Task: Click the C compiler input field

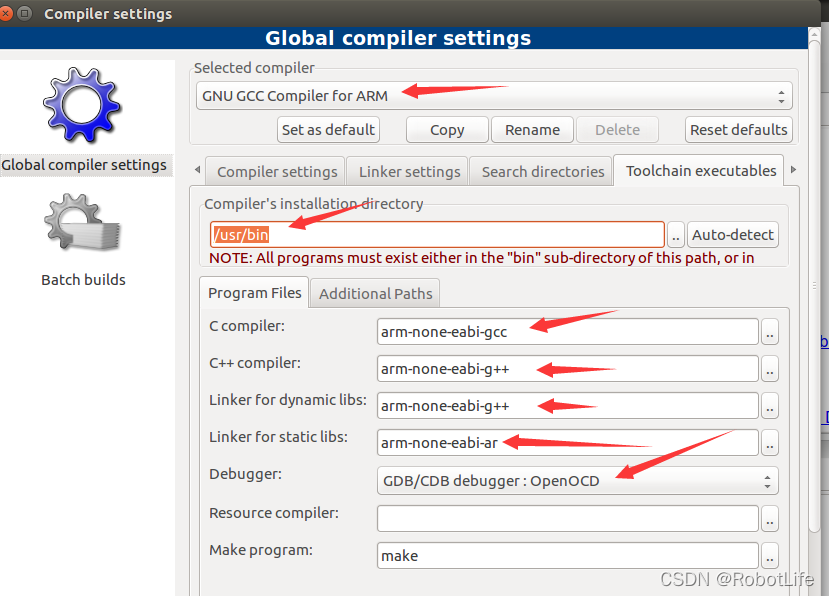Action: click(x=568, y=332)
